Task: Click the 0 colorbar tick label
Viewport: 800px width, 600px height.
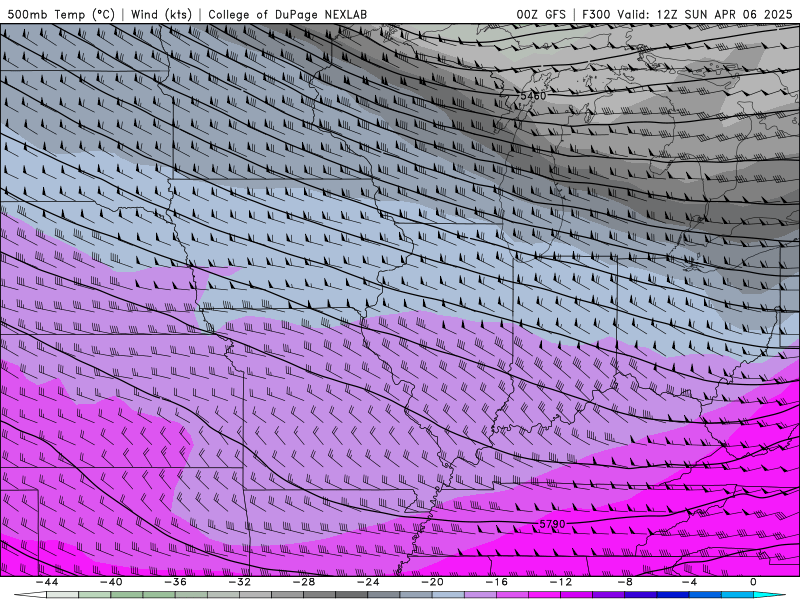Action: (x=753, y=582)
